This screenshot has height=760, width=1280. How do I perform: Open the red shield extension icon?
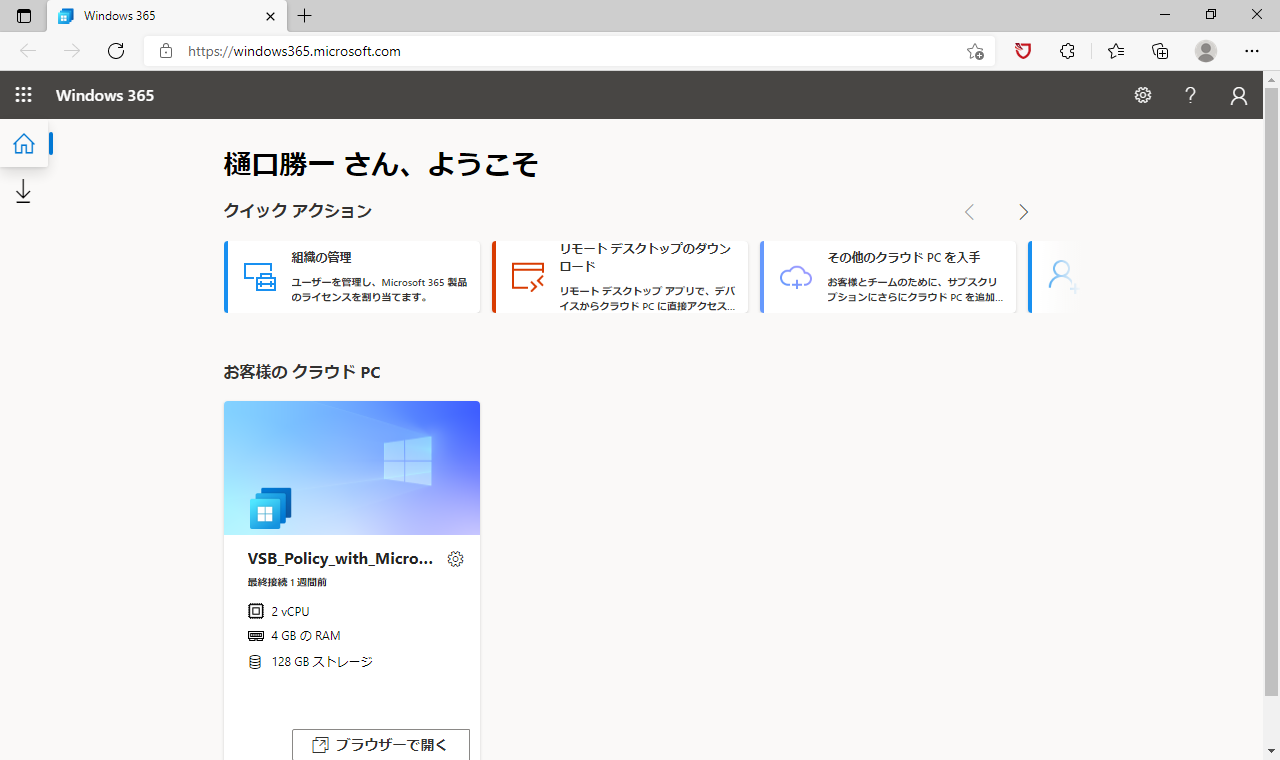pyautogui.click(x=1023, y=51)
